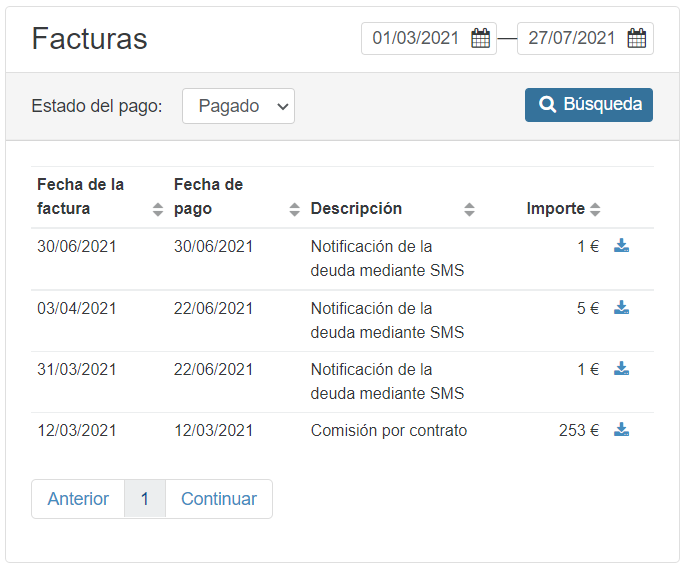Viewport: 689px width, 569px height.
Task: Click Notificación description in the 31/03/2021 row
Action: tap(387, 381)
